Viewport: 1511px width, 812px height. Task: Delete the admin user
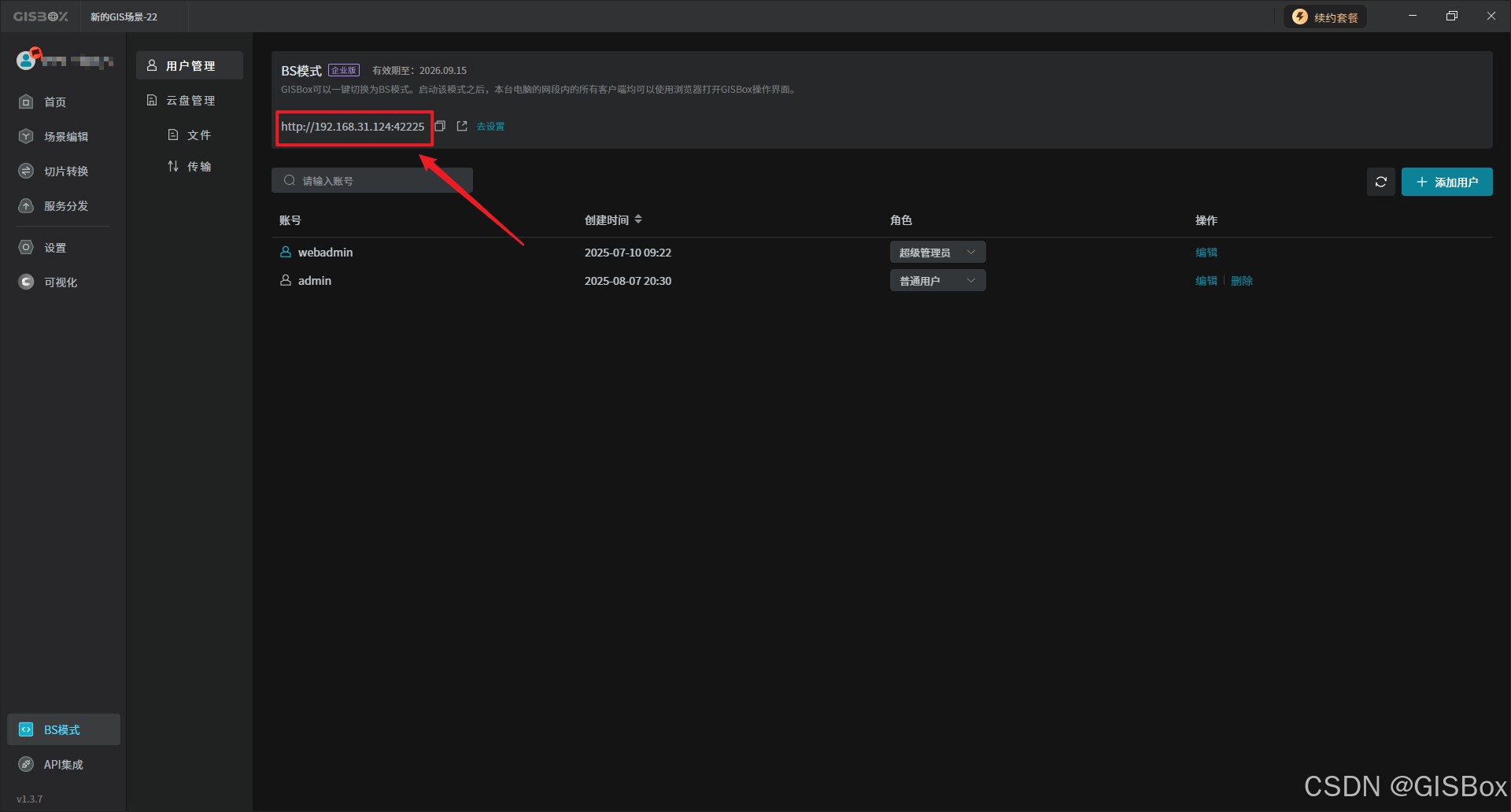coord(1242,281)
